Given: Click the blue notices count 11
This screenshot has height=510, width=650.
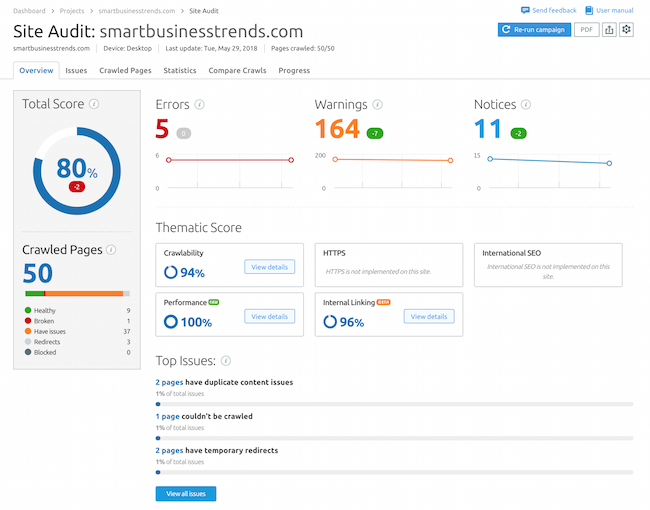Looking at the screenshot, I should [x=488, y=129].
